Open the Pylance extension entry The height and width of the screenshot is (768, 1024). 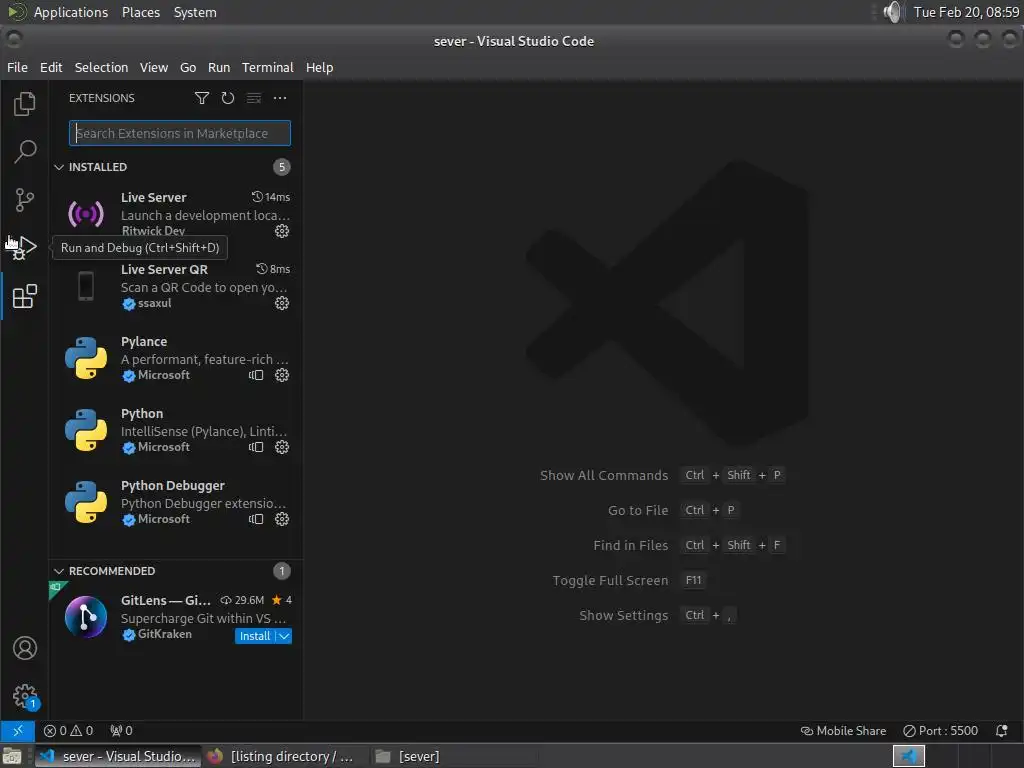point(176,358)
